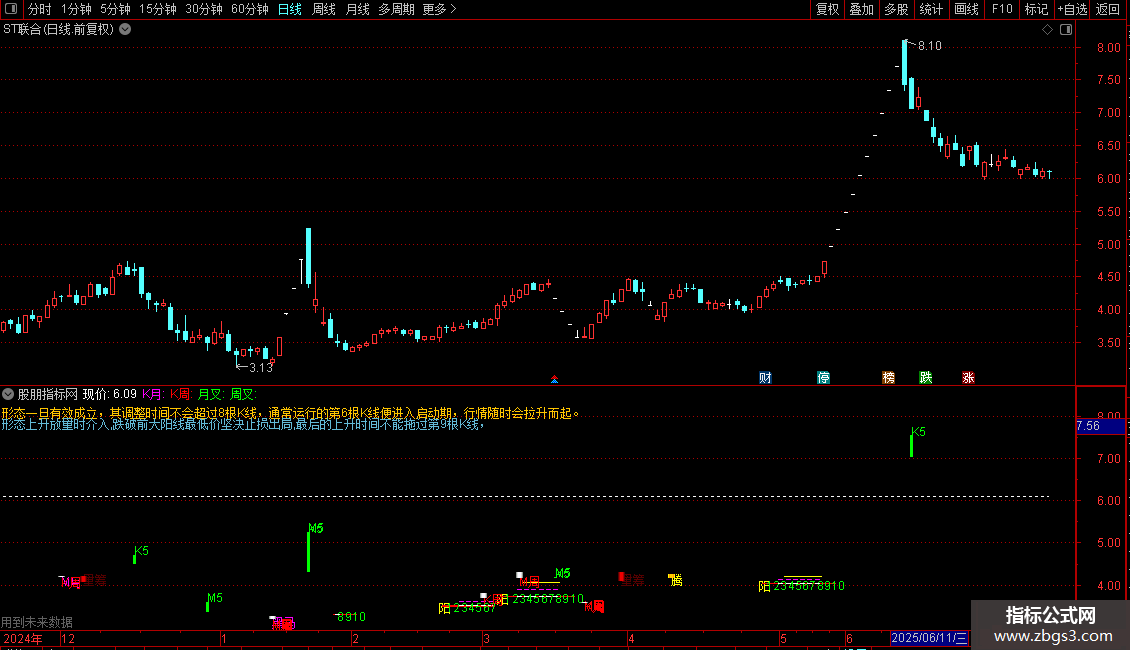Click the 2025/06/11/三 date label
Viewport: 1130px width, 650px height.
tap(929, 638)
